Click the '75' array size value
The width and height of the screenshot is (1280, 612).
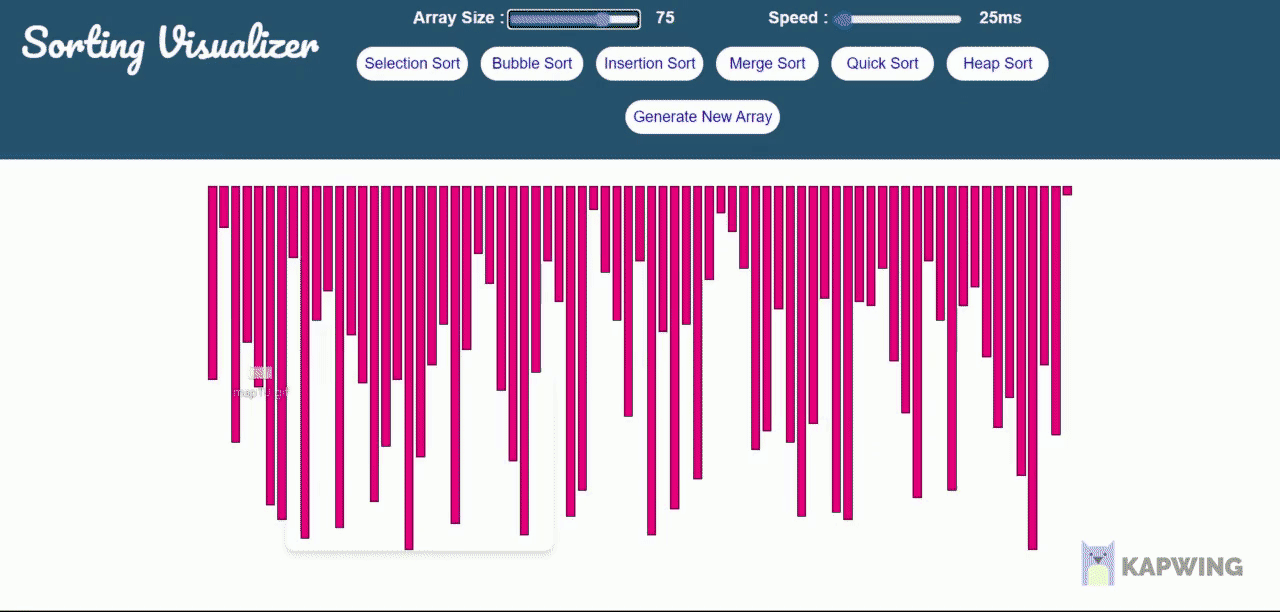pos(663,18)
